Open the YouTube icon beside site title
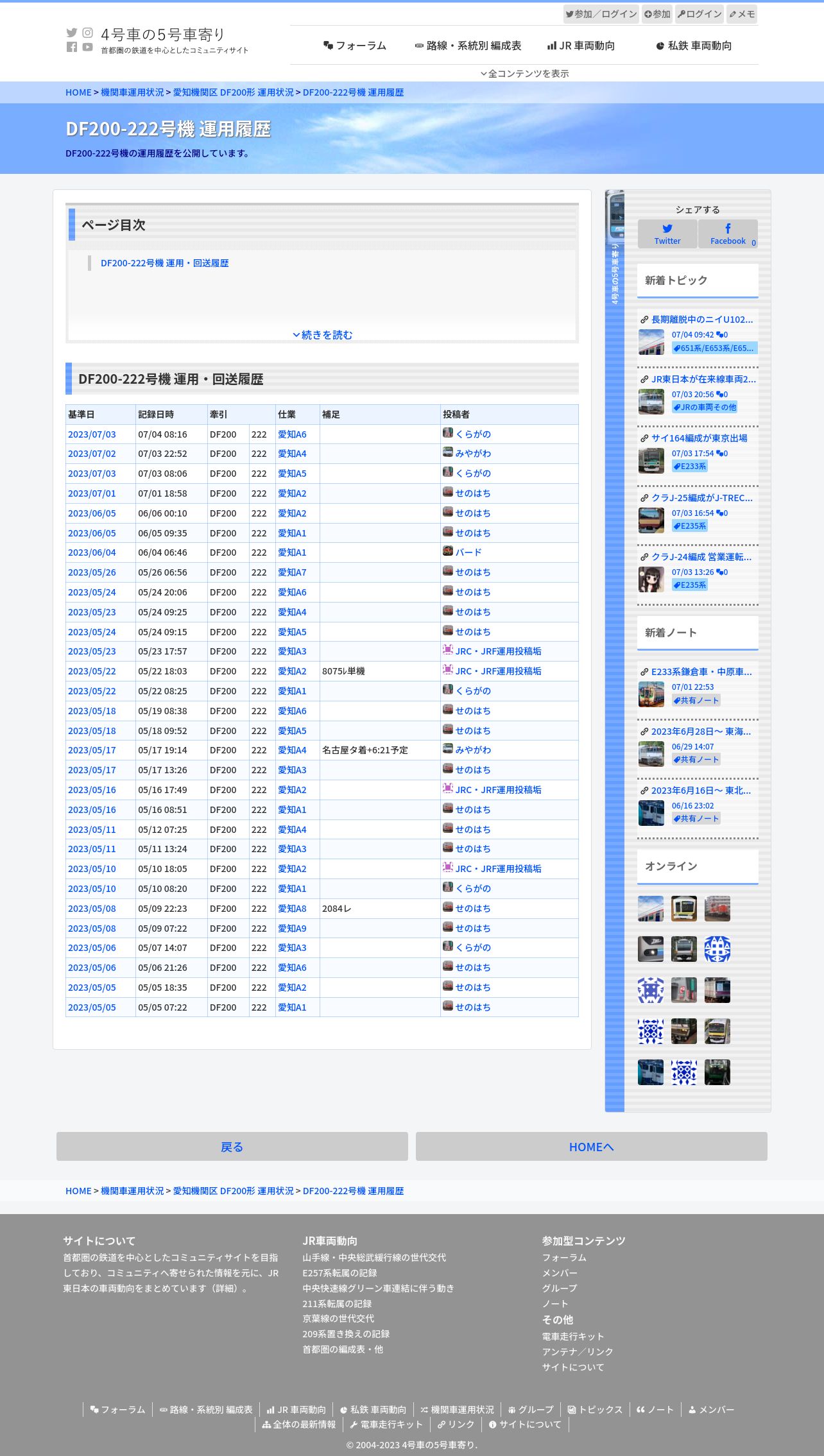This screenshot has height=1456, width=824. point(87,47)
